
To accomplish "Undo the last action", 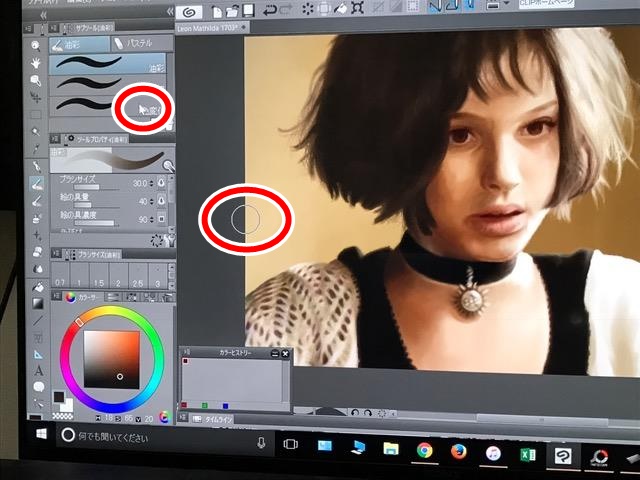I will [x=269, y=10].
